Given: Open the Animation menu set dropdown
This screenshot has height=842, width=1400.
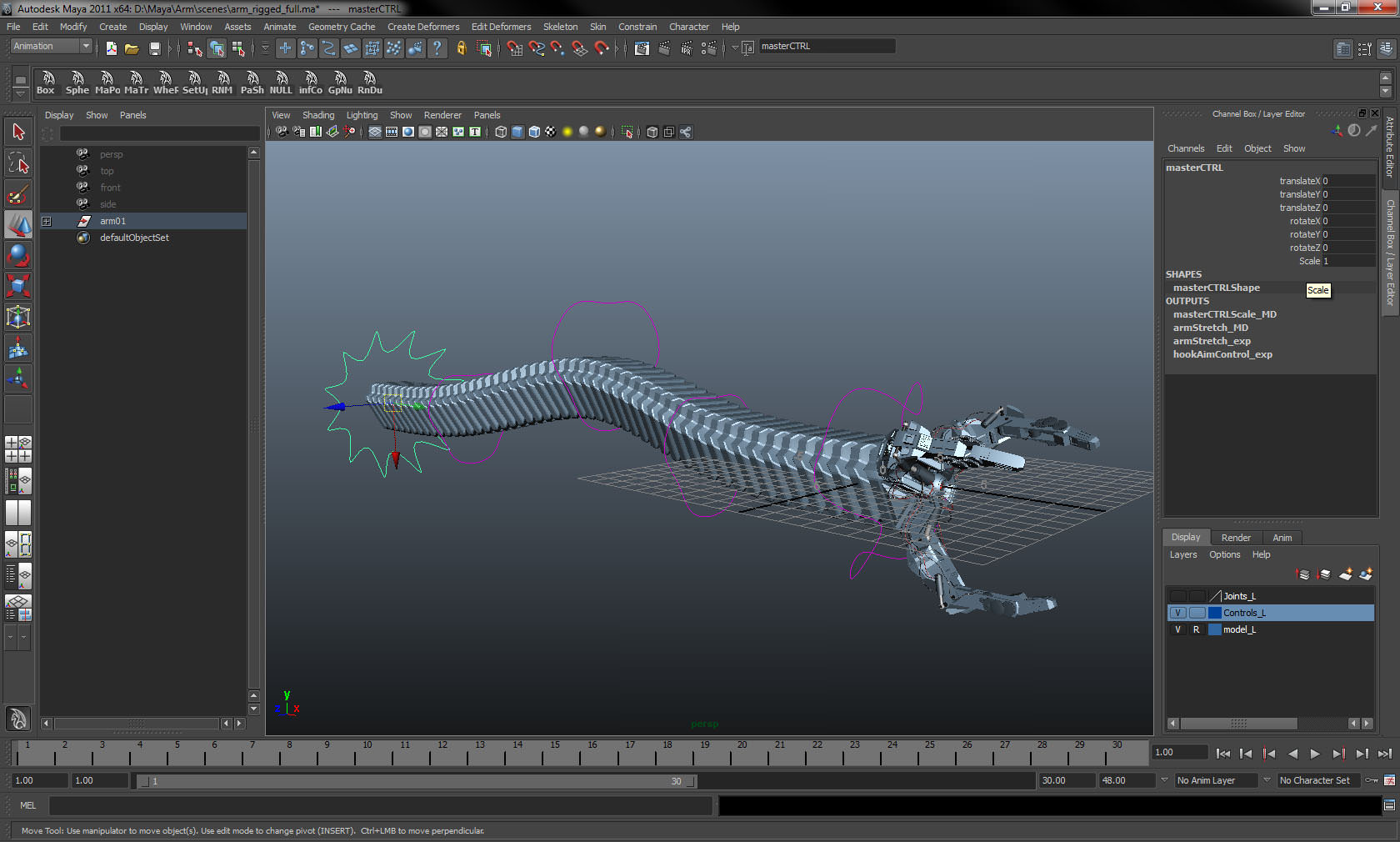Looking at the screenshot, I should (51, 47).
